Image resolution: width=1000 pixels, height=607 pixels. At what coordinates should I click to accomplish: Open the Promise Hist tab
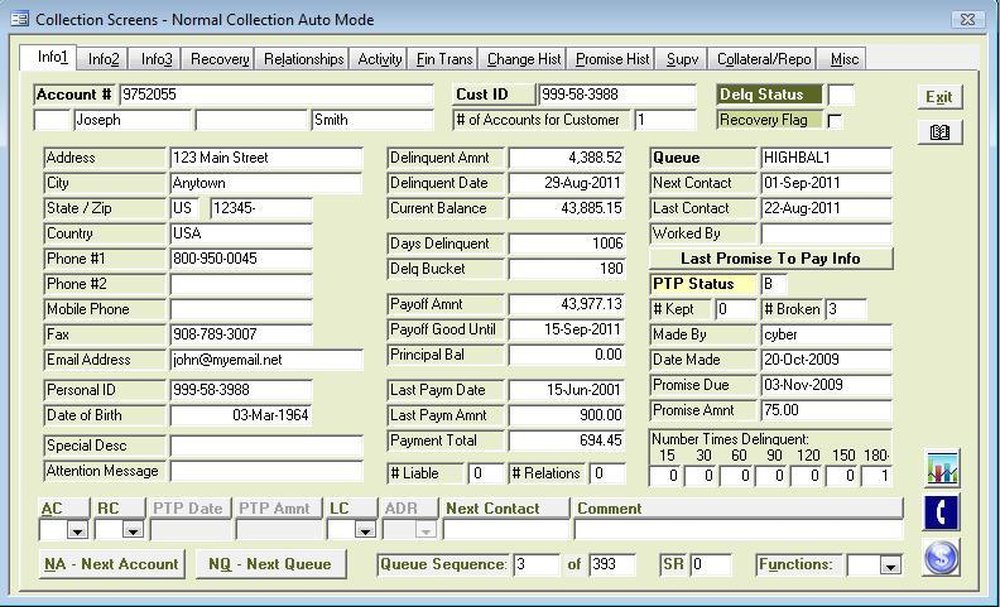611,58
